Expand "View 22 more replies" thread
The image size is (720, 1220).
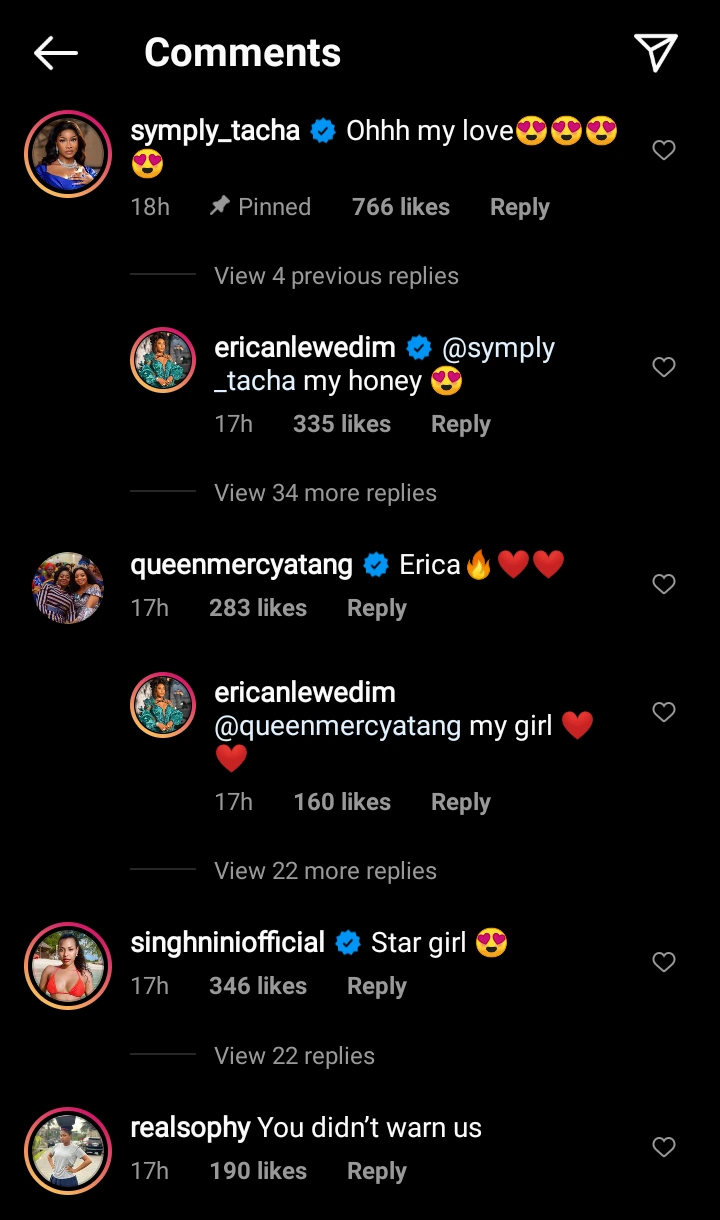325,871
